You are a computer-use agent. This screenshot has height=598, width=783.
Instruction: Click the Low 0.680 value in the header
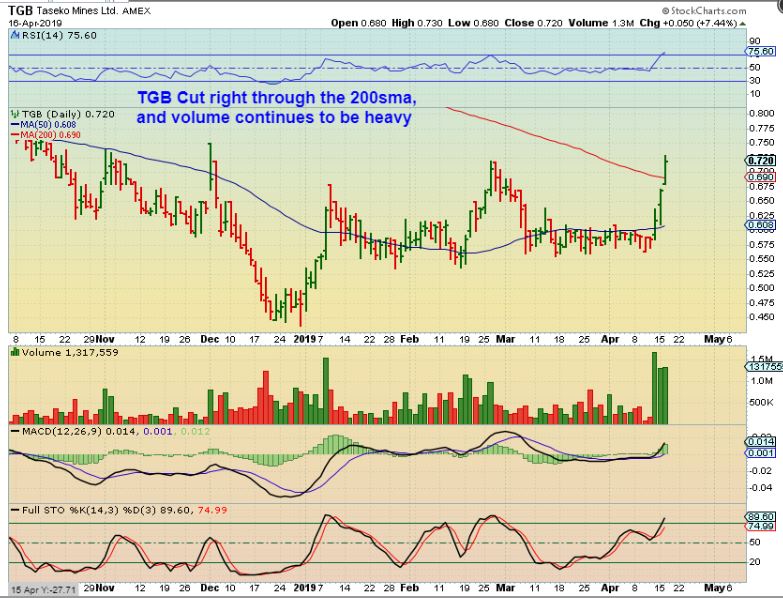pyautogui.click(x=473, y=23)
